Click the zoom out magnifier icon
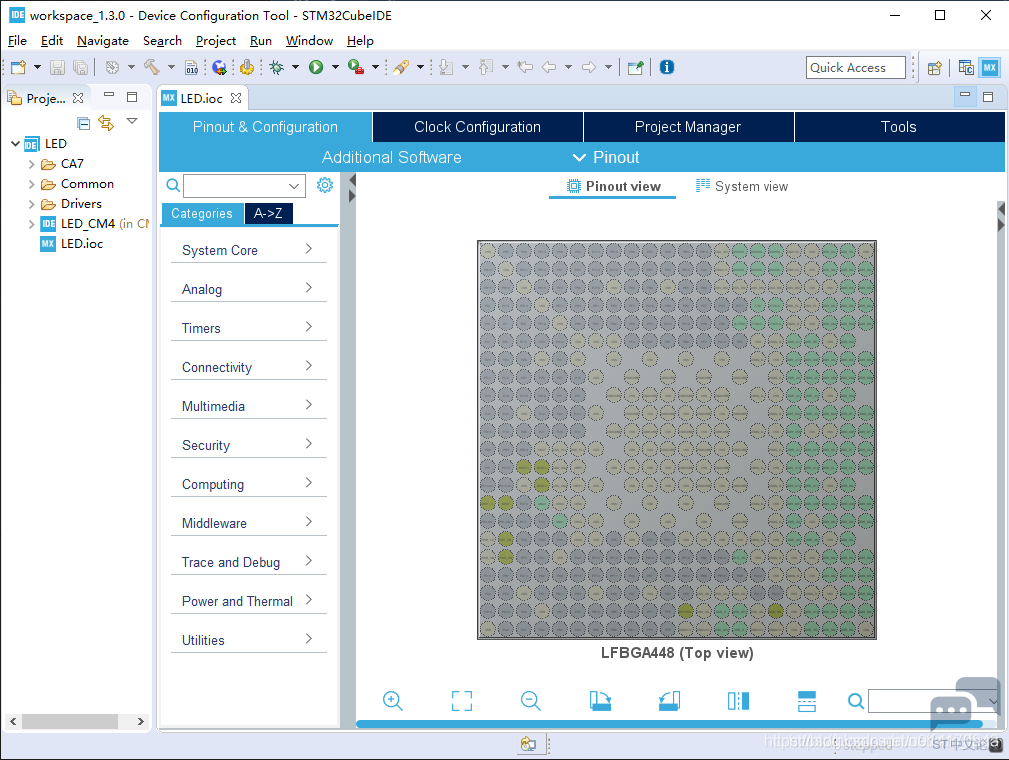The width and height of the screenshot is (1009, 760). pyautogui.click(x=530, y=701)
